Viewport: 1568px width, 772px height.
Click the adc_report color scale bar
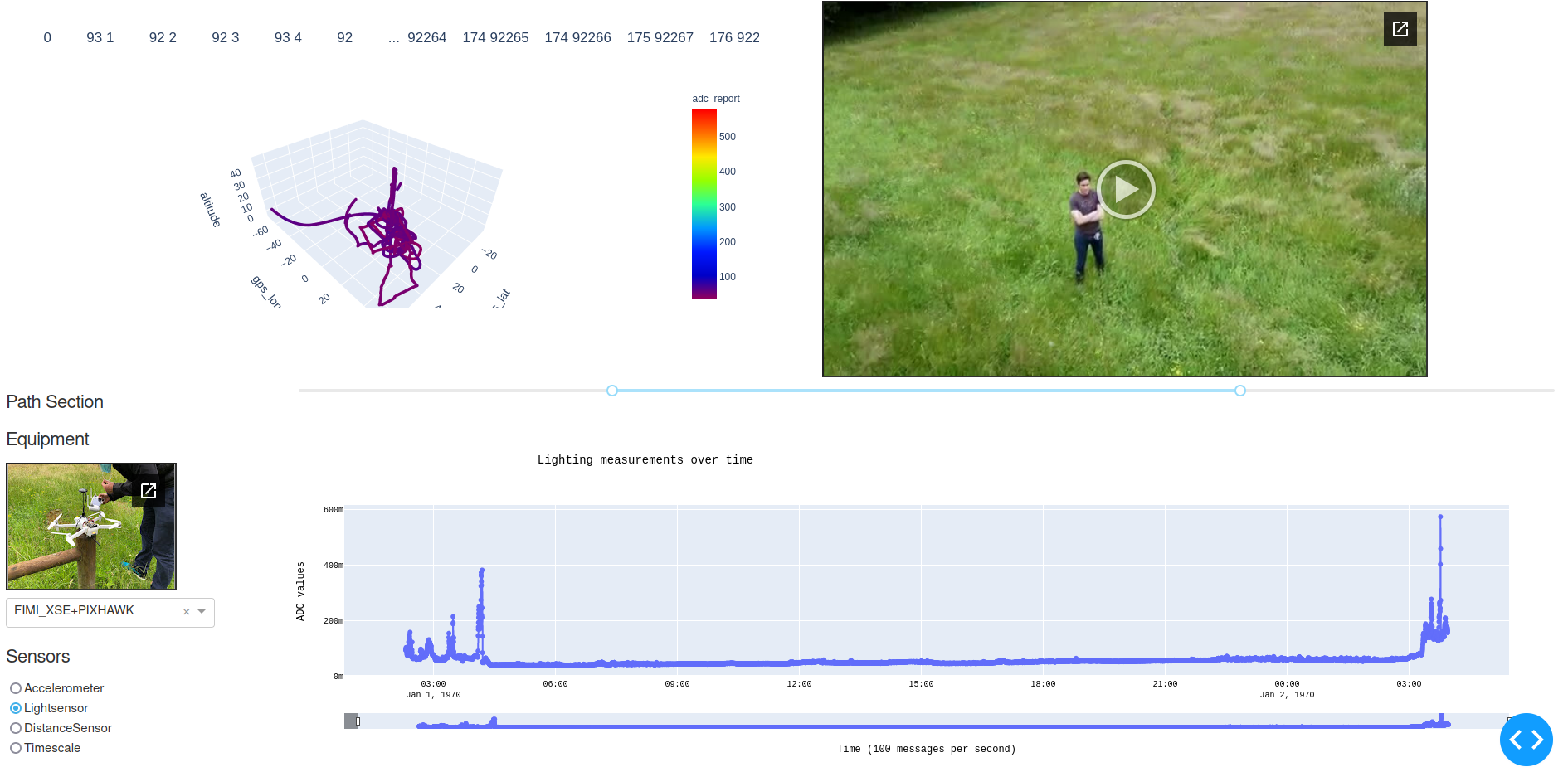point(704,204)
